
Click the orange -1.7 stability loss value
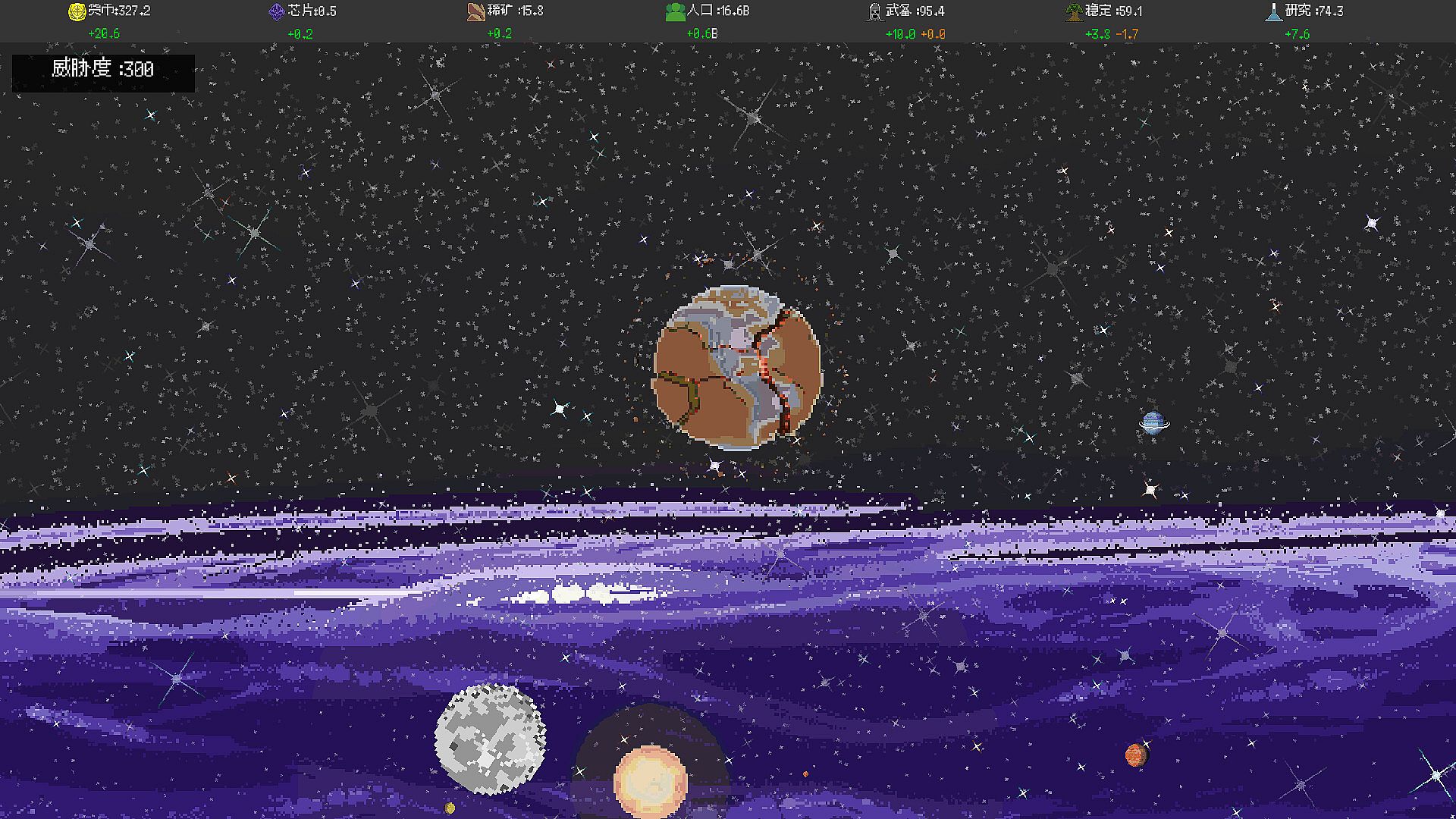pos(1127,34)
